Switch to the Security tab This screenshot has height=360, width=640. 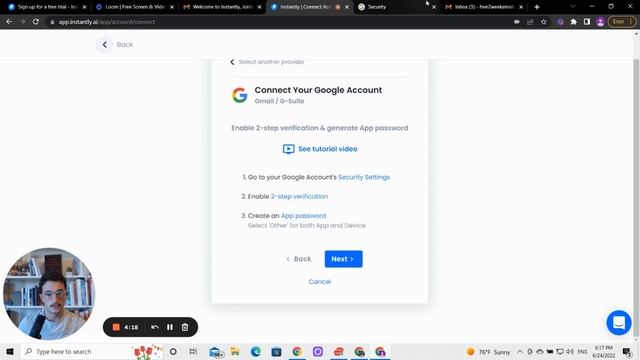[396, 7]
